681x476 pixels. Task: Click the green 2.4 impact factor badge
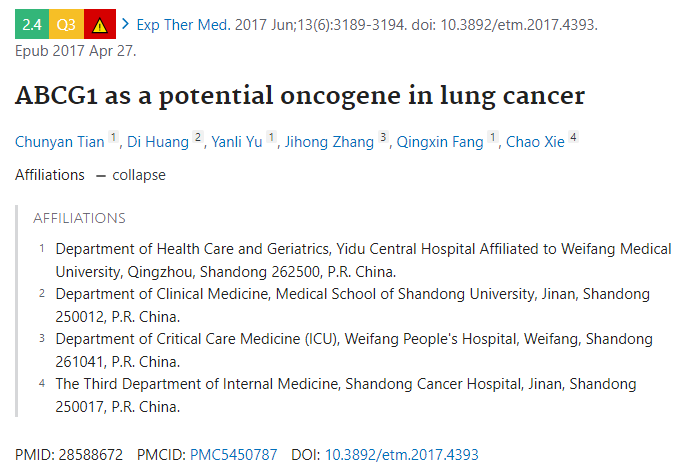32,24
